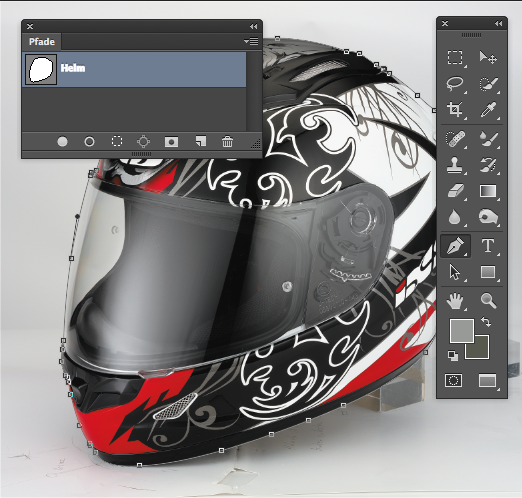Open the foreground color swatch

(x=461, y=331)
